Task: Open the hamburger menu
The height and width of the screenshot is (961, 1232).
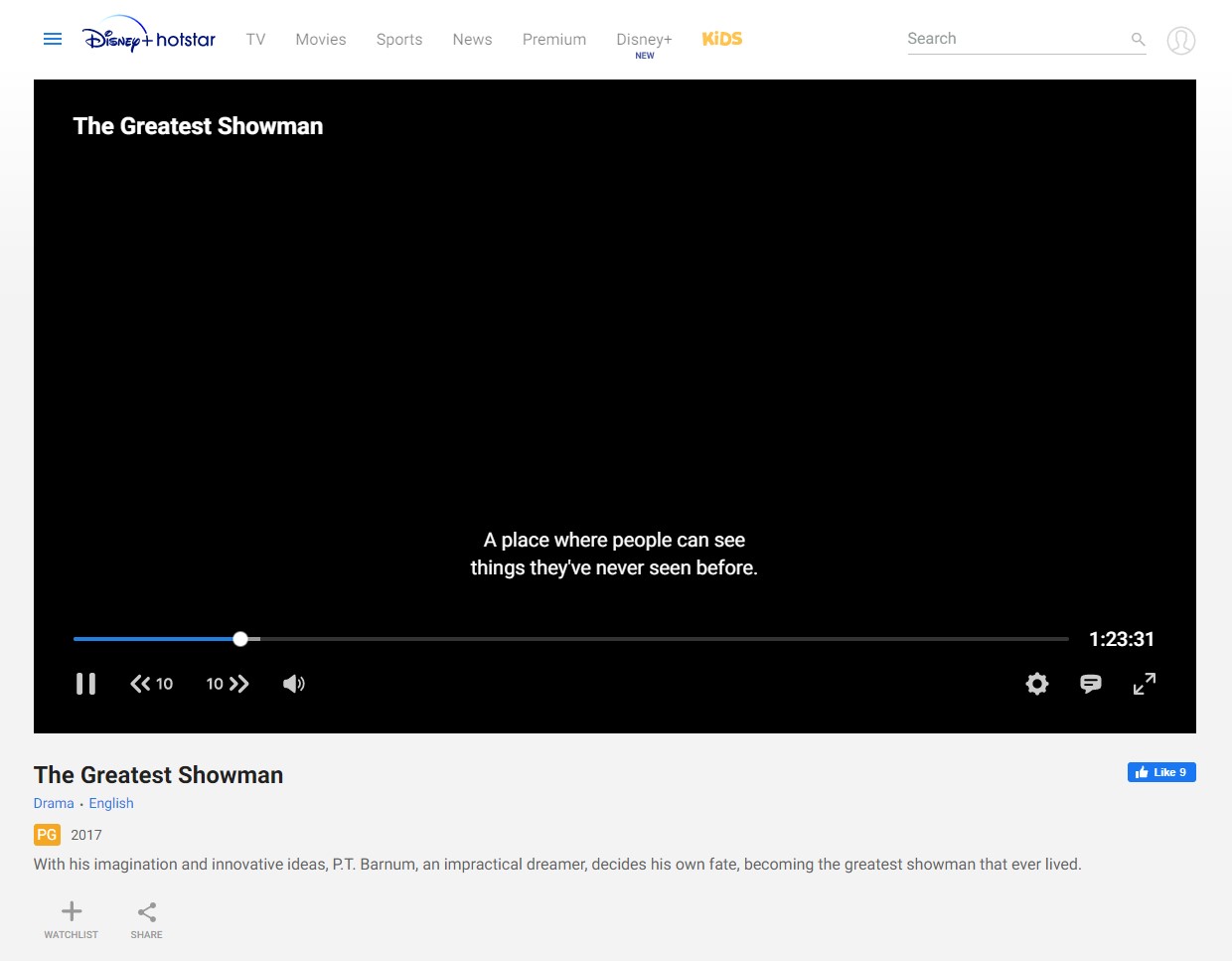Action: click(x=53, y=39)
